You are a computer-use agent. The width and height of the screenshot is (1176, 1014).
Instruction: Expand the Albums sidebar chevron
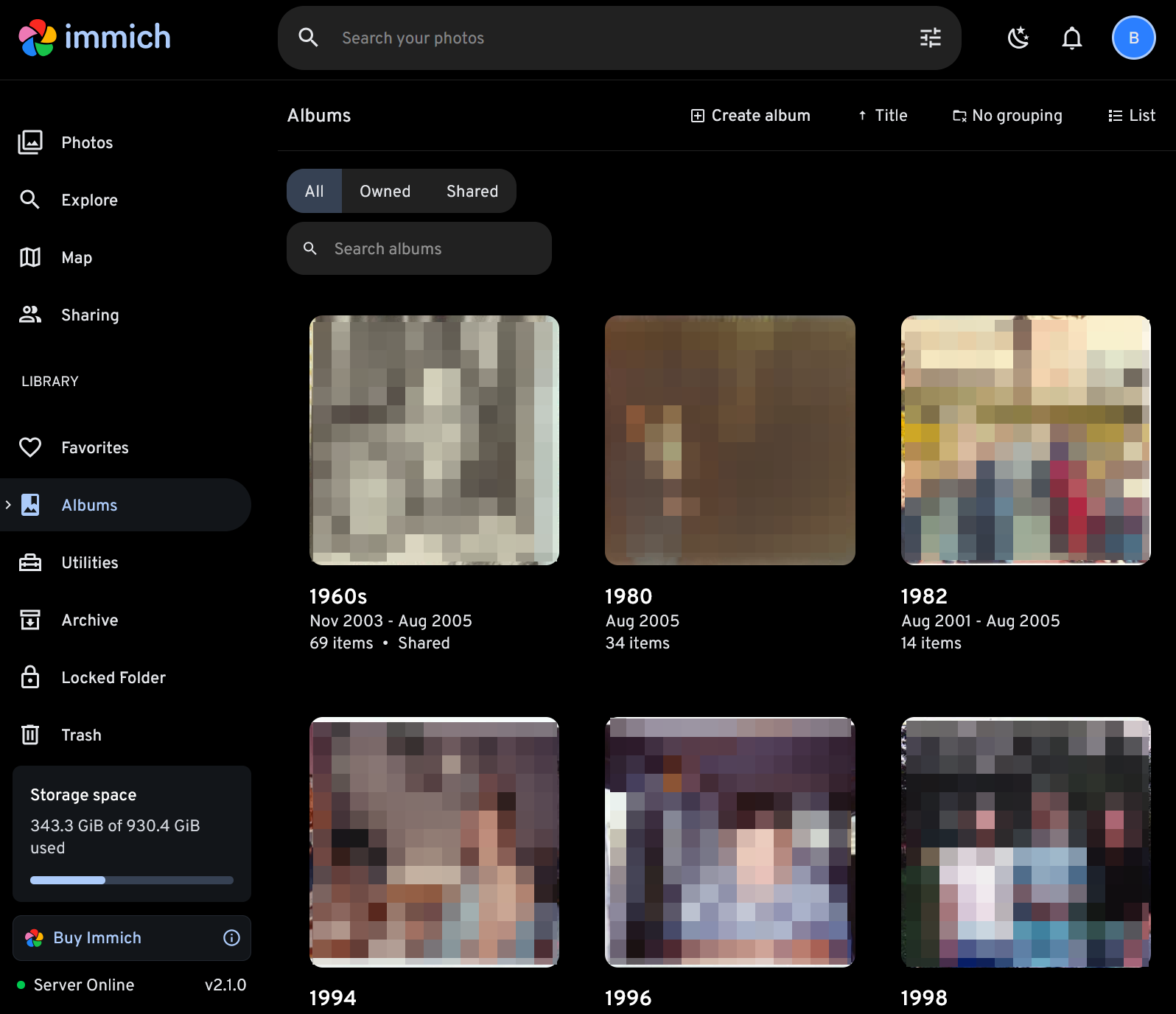click(8, 505)
